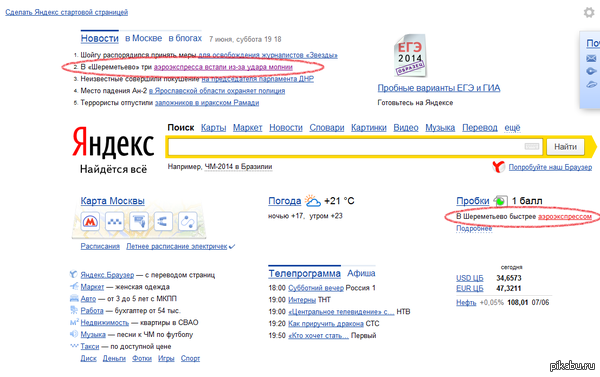This screenshot has width=600, height=377.
Task: Open news on заложников в иракском Рамади
Action: tap(207, 103)
